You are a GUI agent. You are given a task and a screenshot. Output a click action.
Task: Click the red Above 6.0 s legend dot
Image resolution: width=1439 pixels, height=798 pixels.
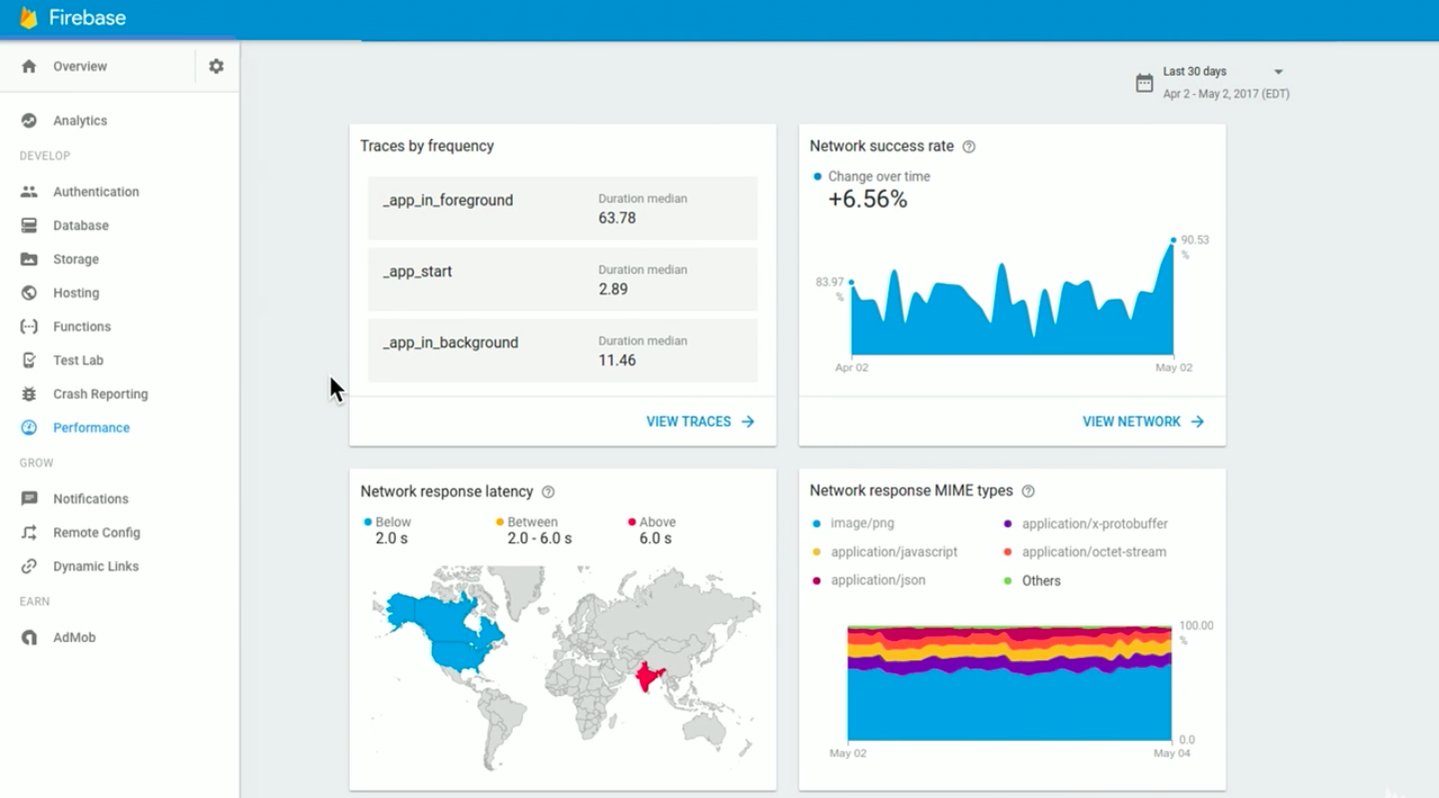click(632, 522)
